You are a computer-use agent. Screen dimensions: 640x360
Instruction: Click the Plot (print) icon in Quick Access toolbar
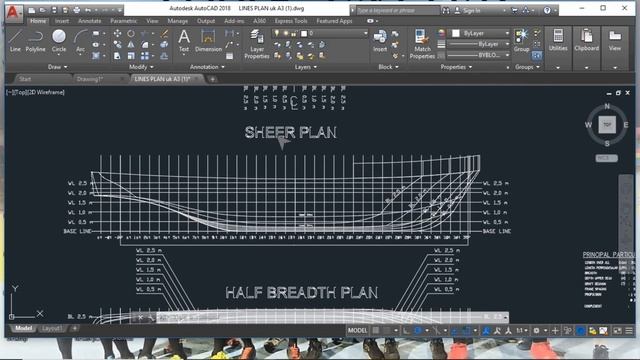point(76,10)
